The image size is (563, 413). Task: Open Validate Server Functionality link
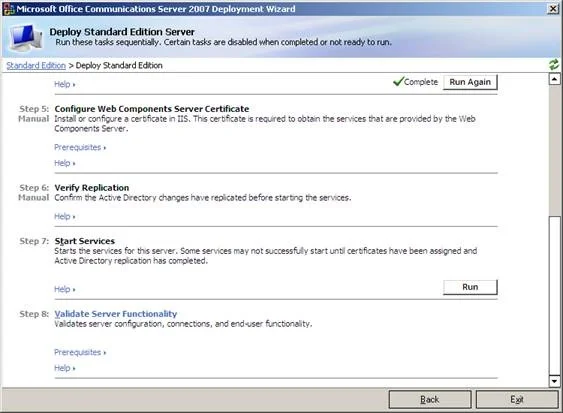pyautogui.click(x=116, y=314)
